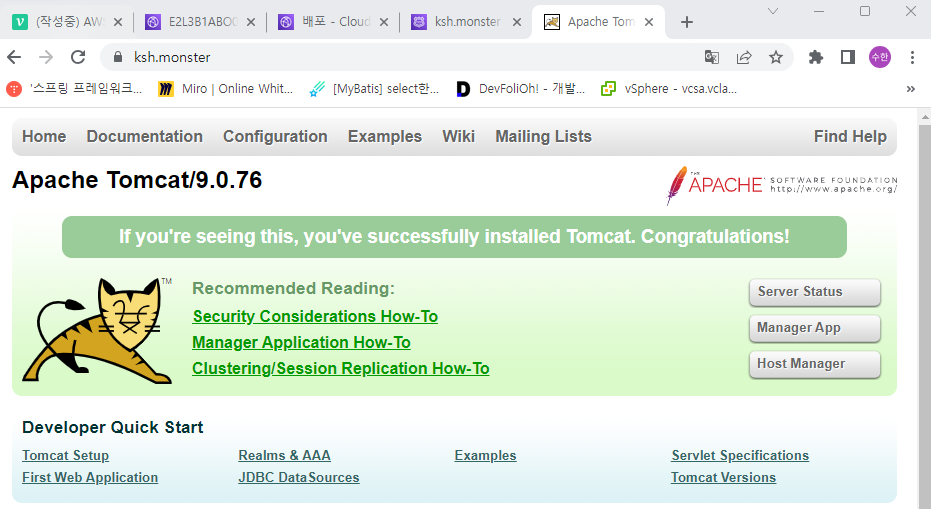
Task: Open the Tomcat Versions link
Action: (723, 478)
